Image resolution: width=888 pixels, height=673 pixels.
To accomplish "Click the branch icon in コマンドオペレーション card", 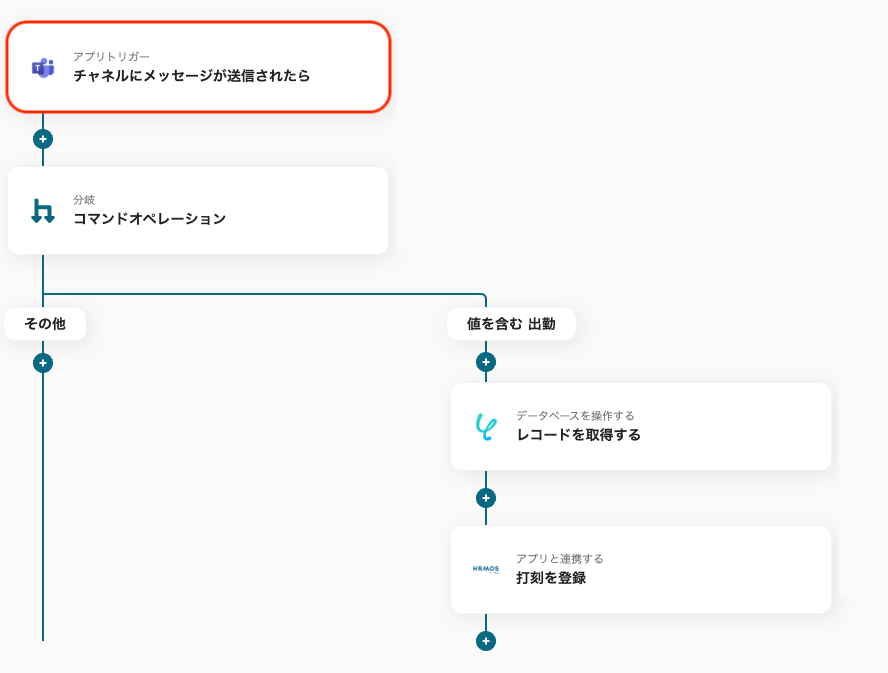I will click(43, 211).
